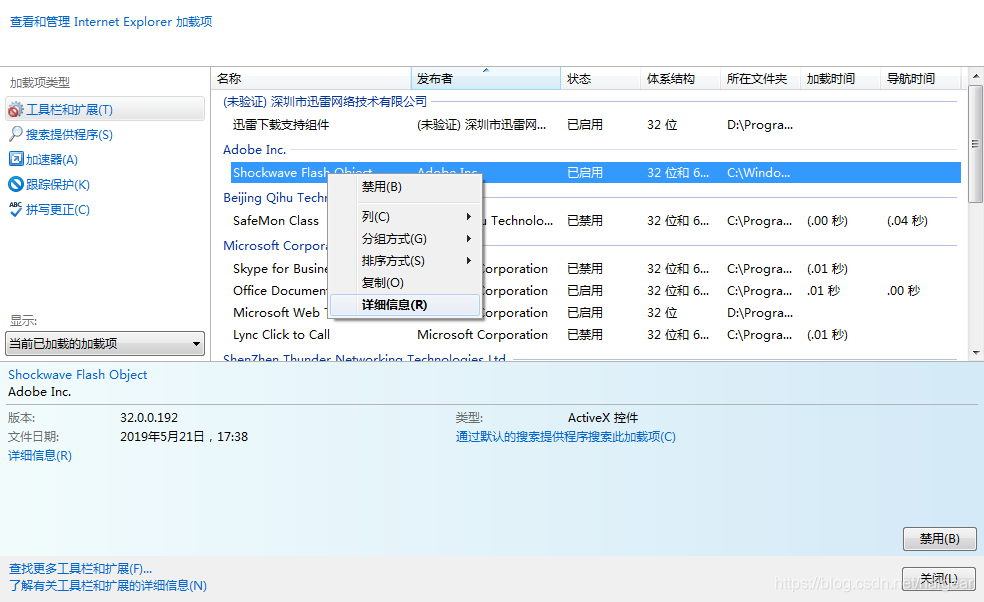984x602 pixels.
Task: Select the 迅雷下载支持组件 add-on row
Action: click(595, 125)
